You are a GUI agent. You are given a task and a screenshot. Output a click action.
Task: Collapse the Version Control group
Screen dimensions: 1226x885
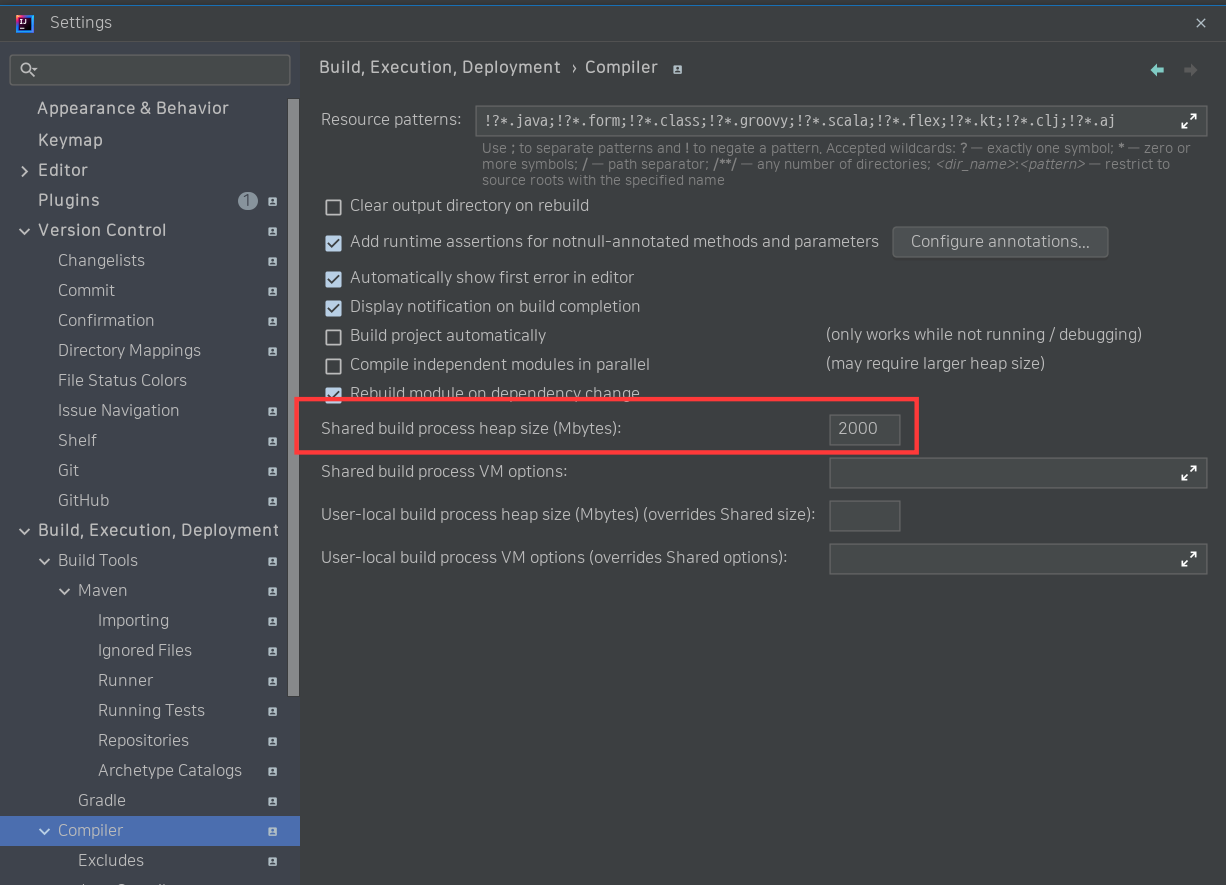24,231
